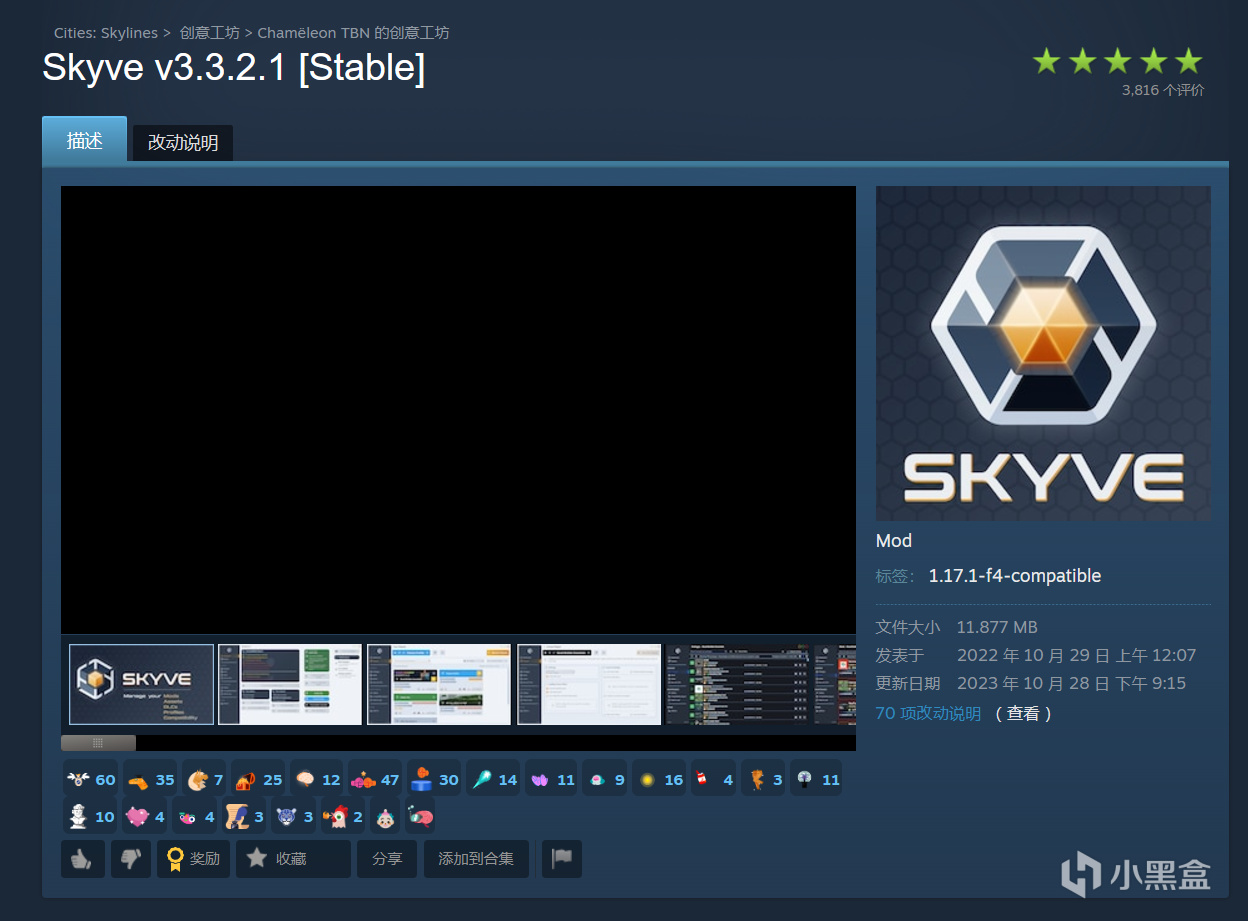Click the comet award badge showing 14

tap(493, 779)
